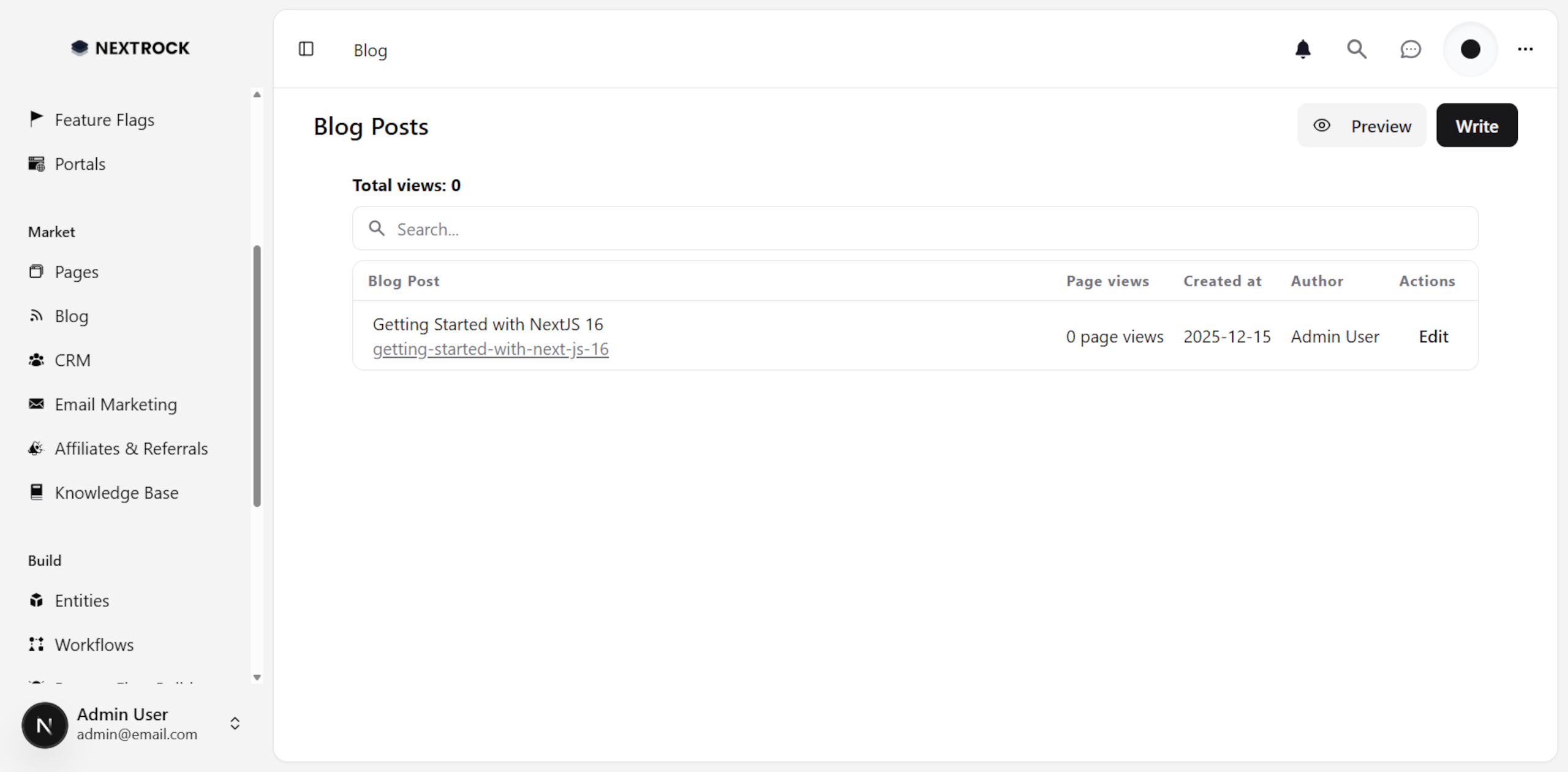The image size is (1568, 772).
Task: Navigate to Email Marketing
Action: 116,404
